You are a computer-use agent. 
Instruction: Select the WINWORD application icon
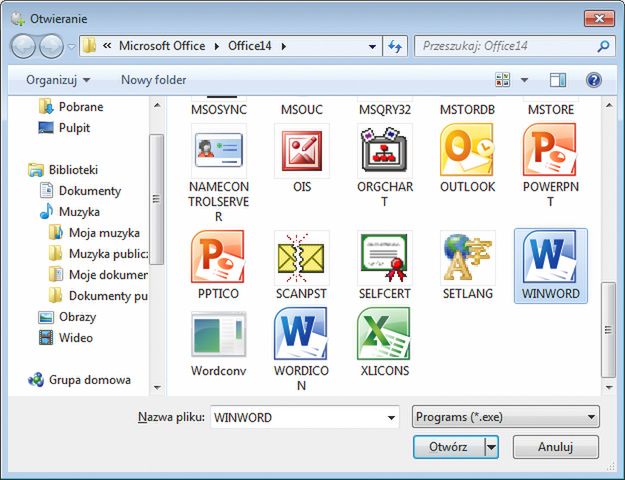tap(550, 257)
